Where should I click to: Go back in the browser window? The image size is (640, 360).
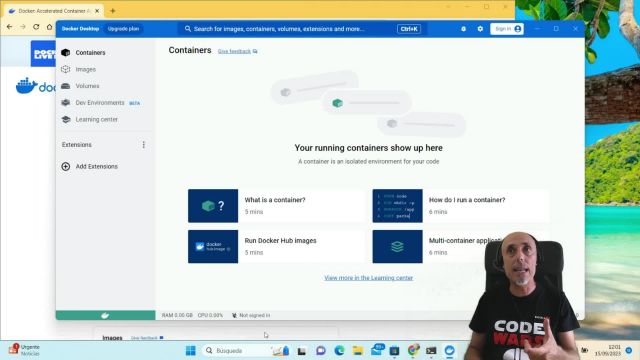point(9,27)
